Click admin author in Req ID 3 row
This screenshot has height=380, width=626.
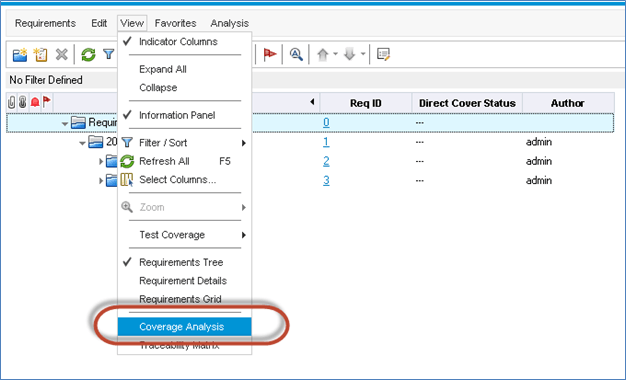coord(539,180)
